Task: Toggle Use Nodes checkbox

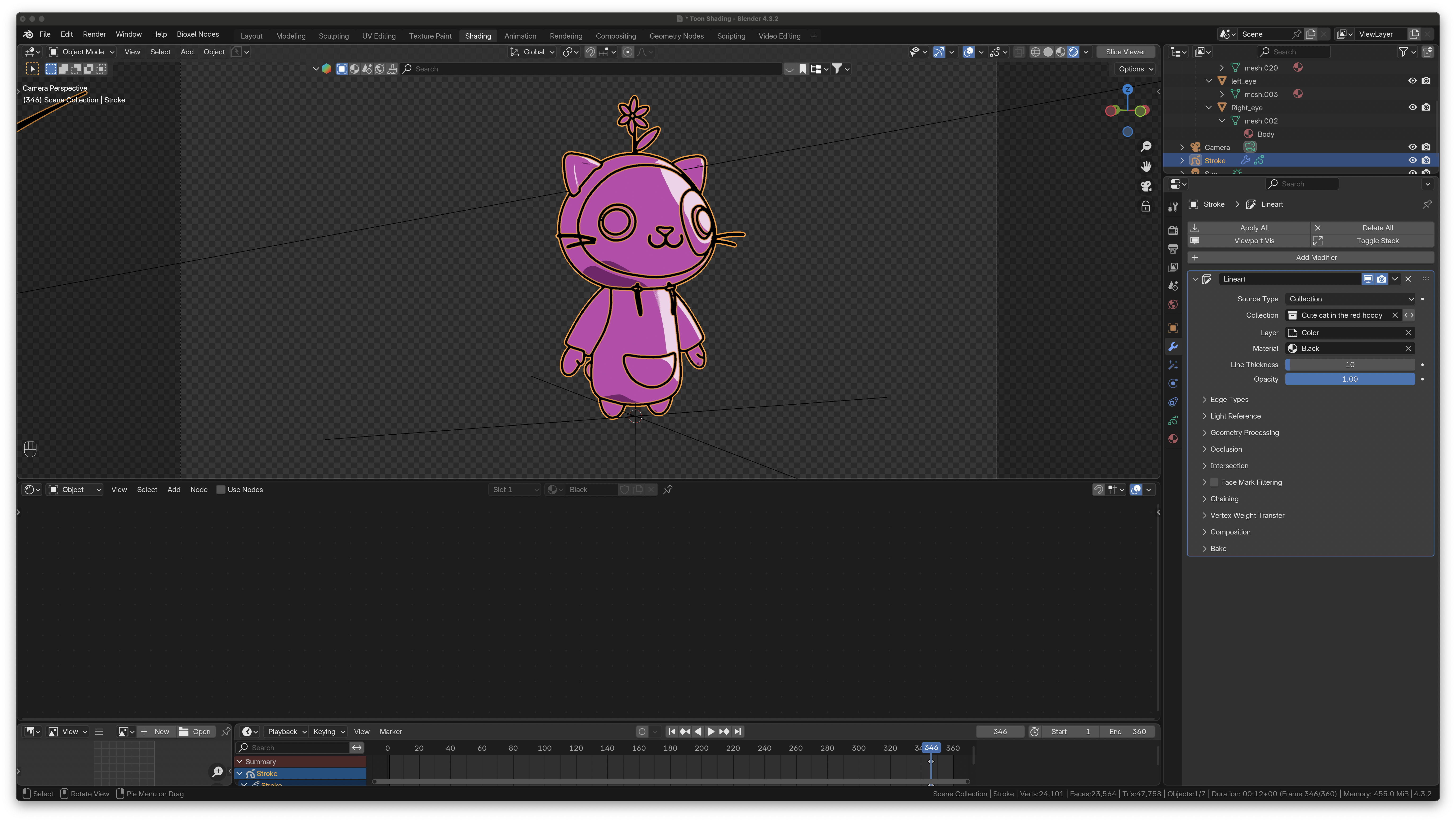Action: click(x=221, y=490)
